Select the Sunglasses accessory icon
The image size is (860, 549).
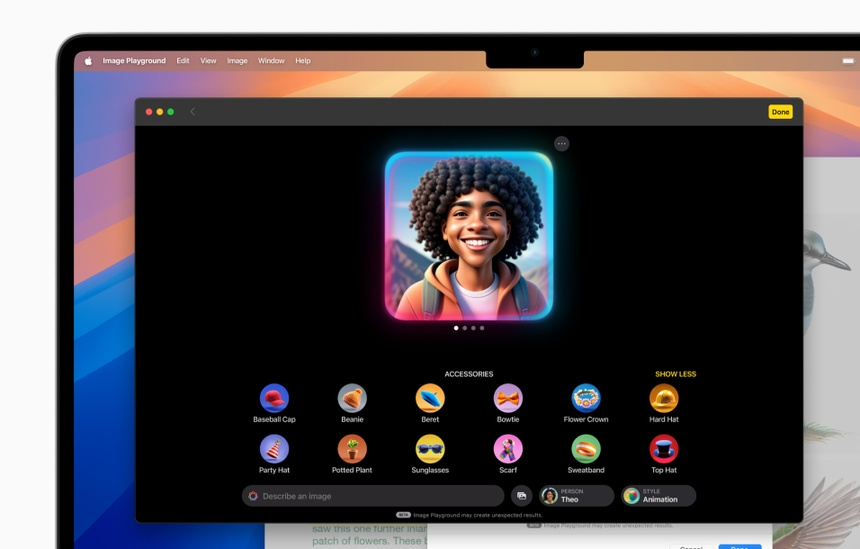coord(430,449)
